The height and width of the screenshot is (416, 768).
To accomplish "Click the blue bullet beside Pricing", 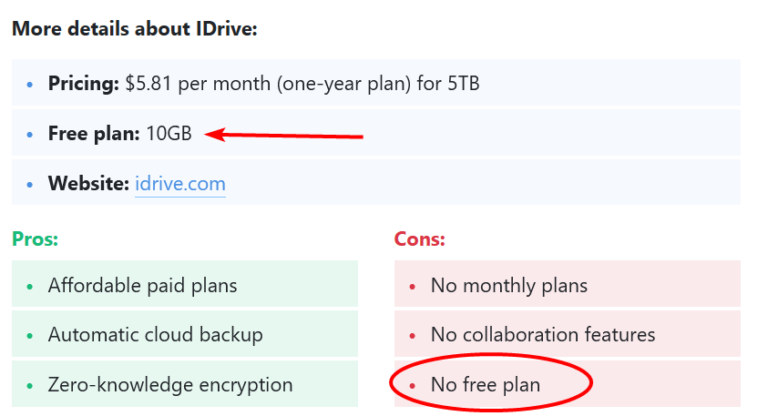I will 29,84.
